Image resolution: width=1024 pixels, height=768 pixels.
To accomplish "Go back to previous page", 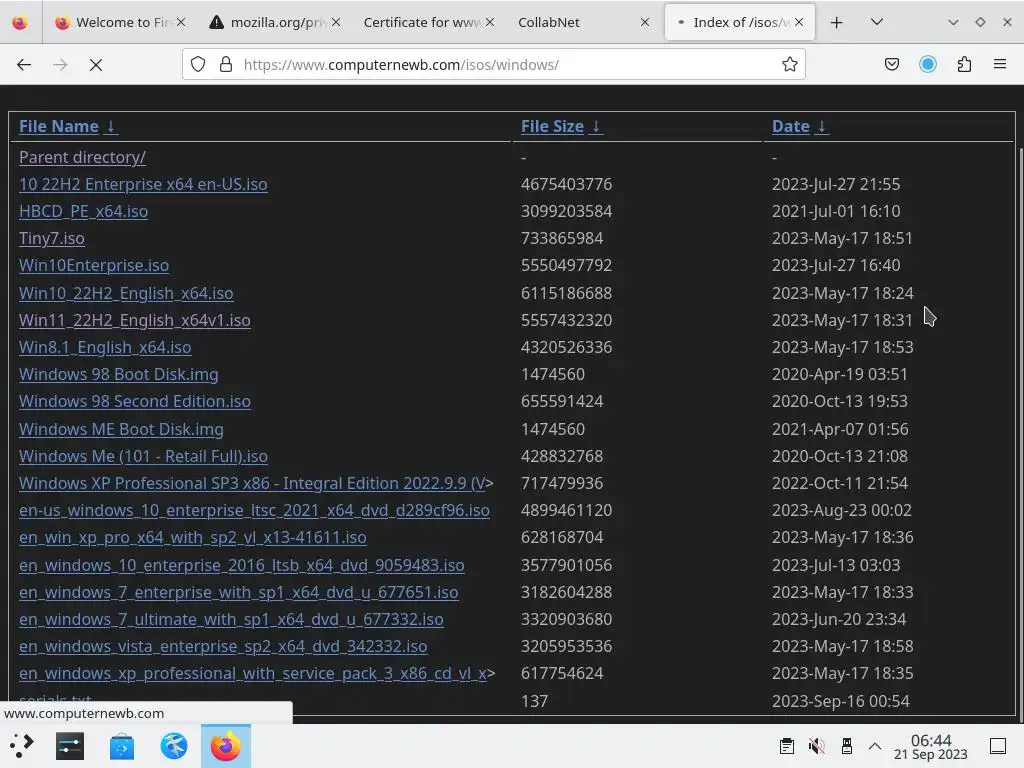I will pos(24,65).
